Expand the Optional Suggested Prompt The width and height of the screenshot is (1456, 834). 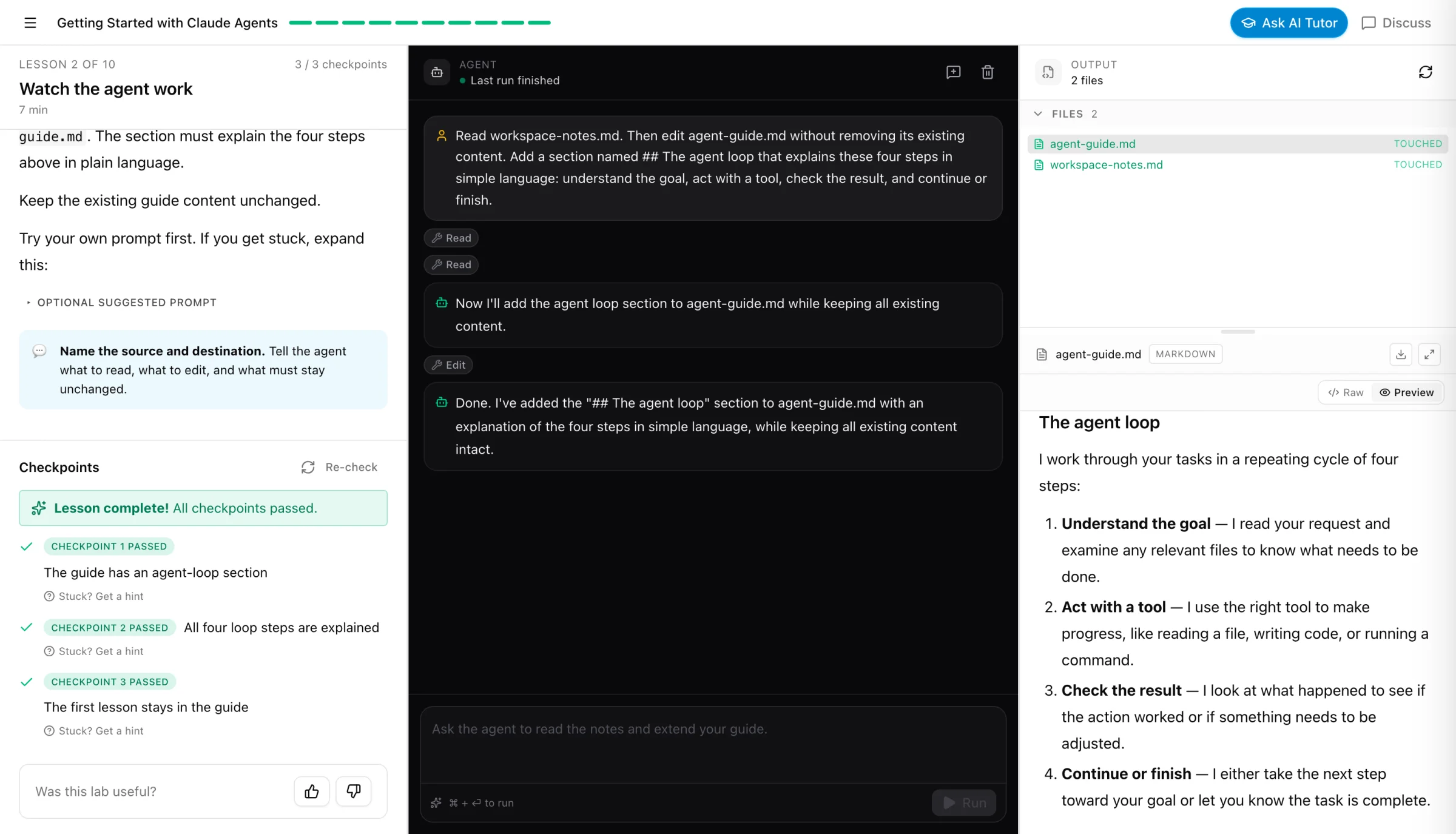[x=121, y=302]
